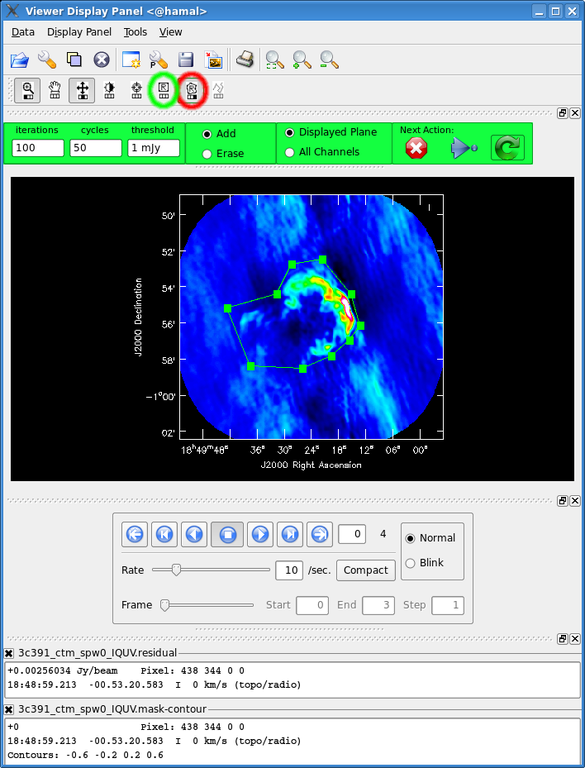Click the cycles input field
The height and width of the screenshot is (768, 585).
pyautogui.click(x=96, y=148)
